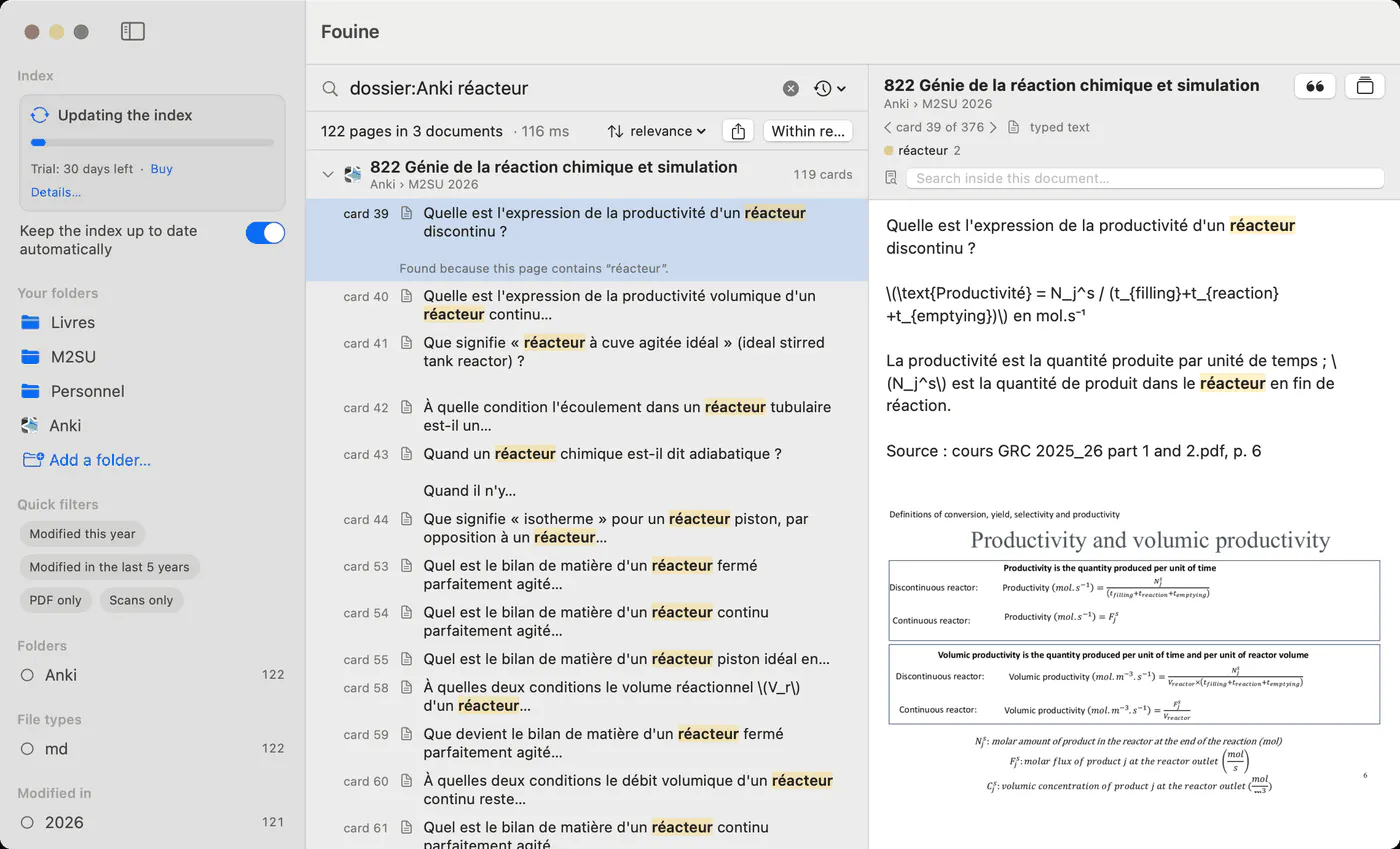Open card 44 isotherme result
The width and height of the screenshot is (1400, 849).
coord(587,528)
